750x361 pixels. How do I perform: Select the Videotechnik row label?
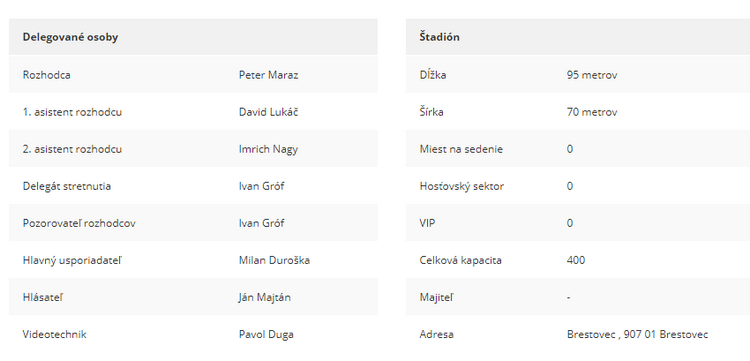click(55, 334)
